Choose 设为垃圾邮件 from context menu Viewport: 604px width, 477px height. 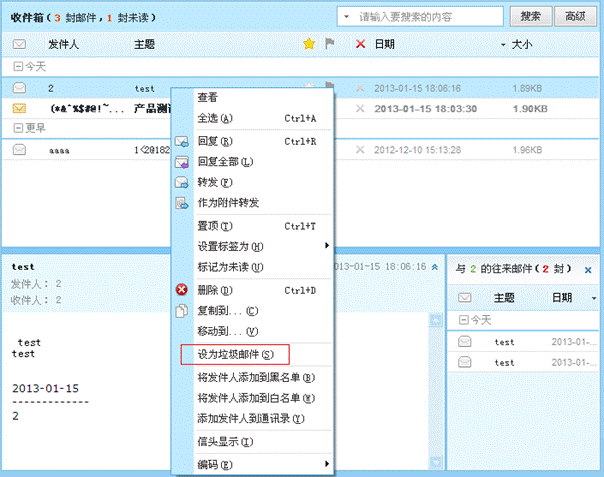pyautogui.click(x=234, y=354)
